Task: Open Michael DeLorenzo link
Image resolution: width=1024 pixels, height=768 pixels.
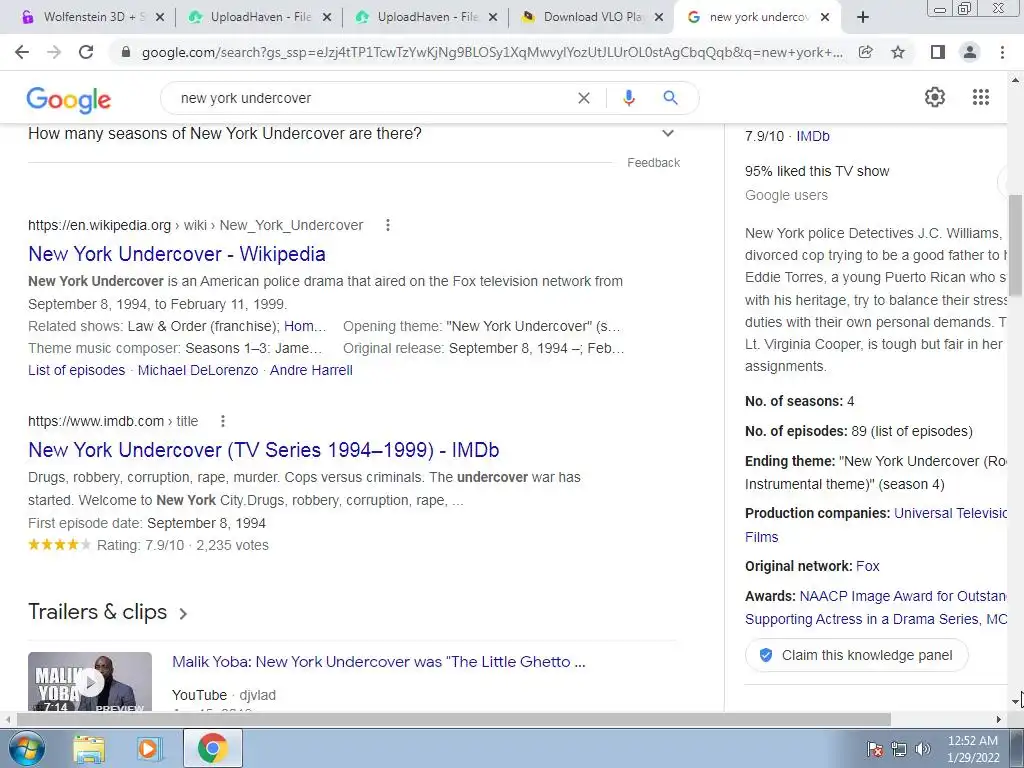Action: [198, 370]
